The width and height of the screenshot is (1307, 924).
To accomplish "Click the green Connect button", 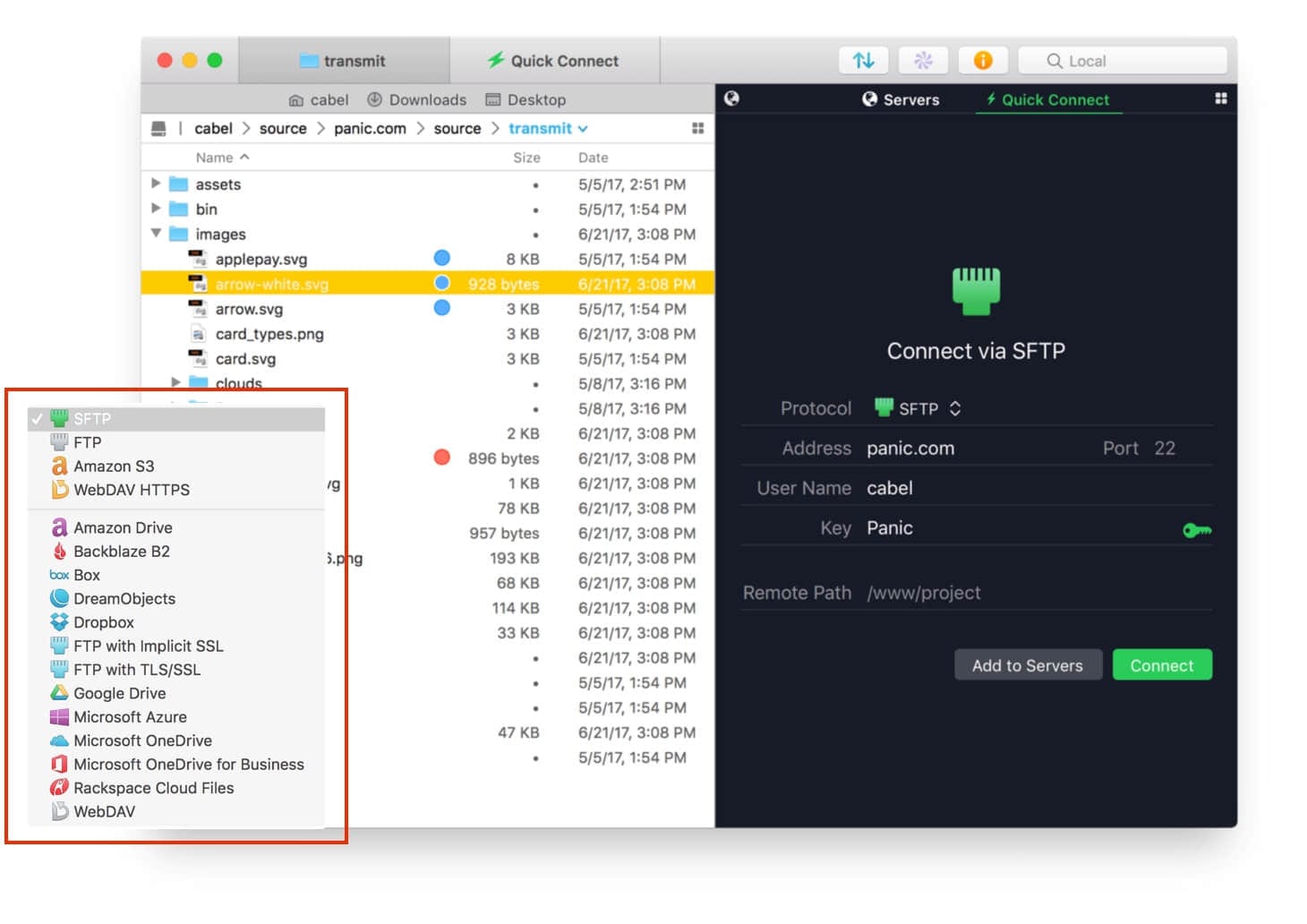I will pos(1162,665).
